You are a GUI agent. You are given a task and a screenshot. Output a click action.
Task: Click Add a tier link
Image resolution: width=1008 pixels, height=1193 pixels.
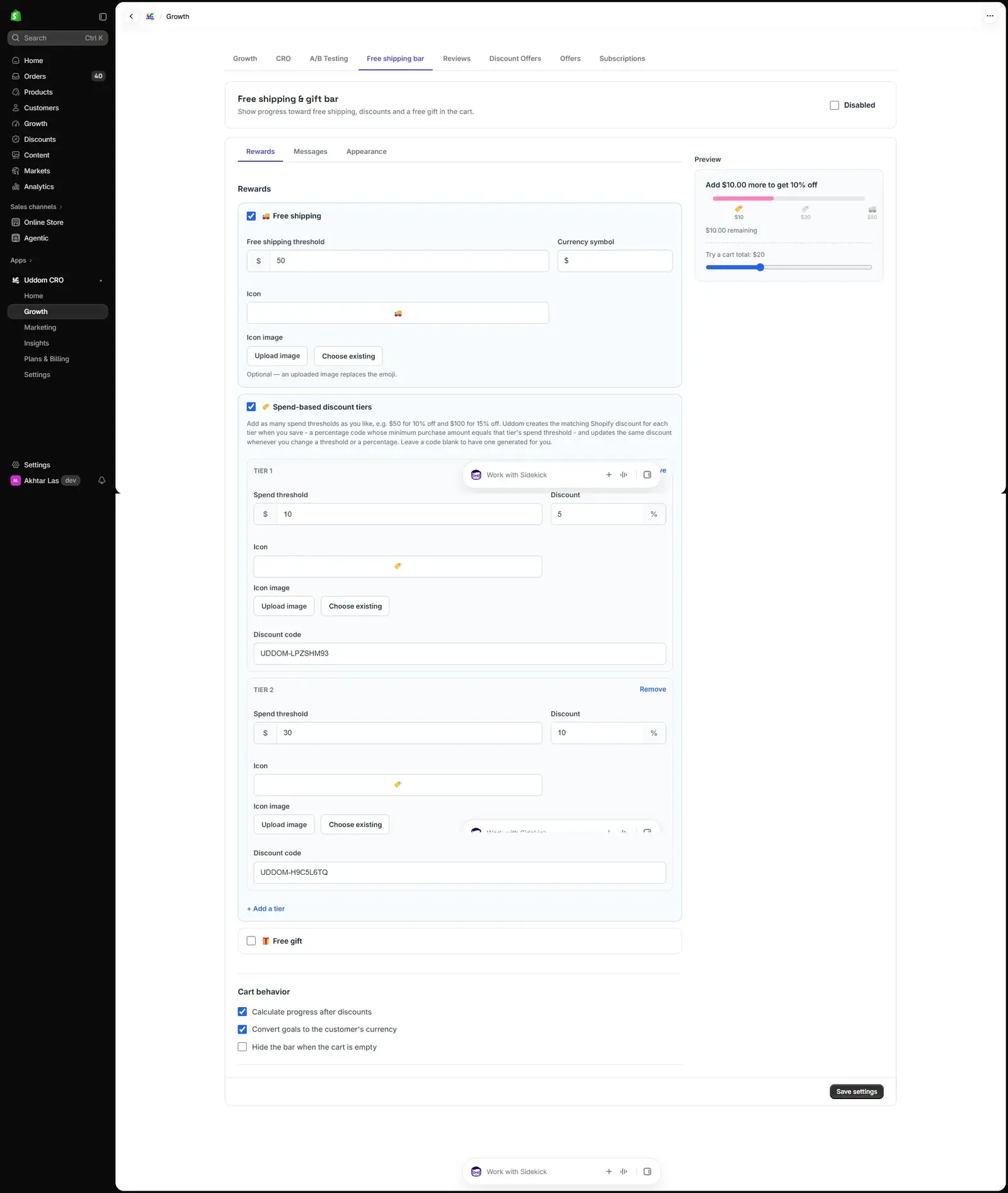(x=266, y=909)
